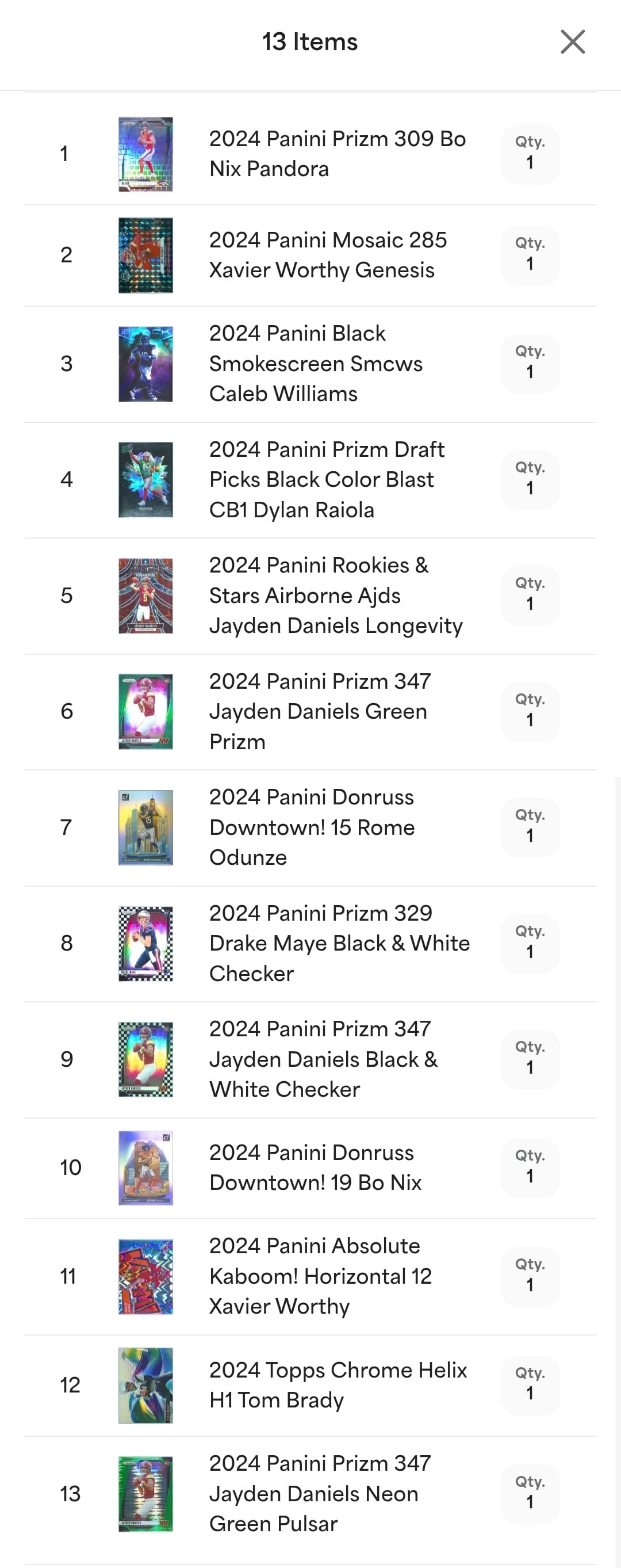Close the 13 Items list
Image resolution: width=621 pixels, height=1568 pixels.
572,42
